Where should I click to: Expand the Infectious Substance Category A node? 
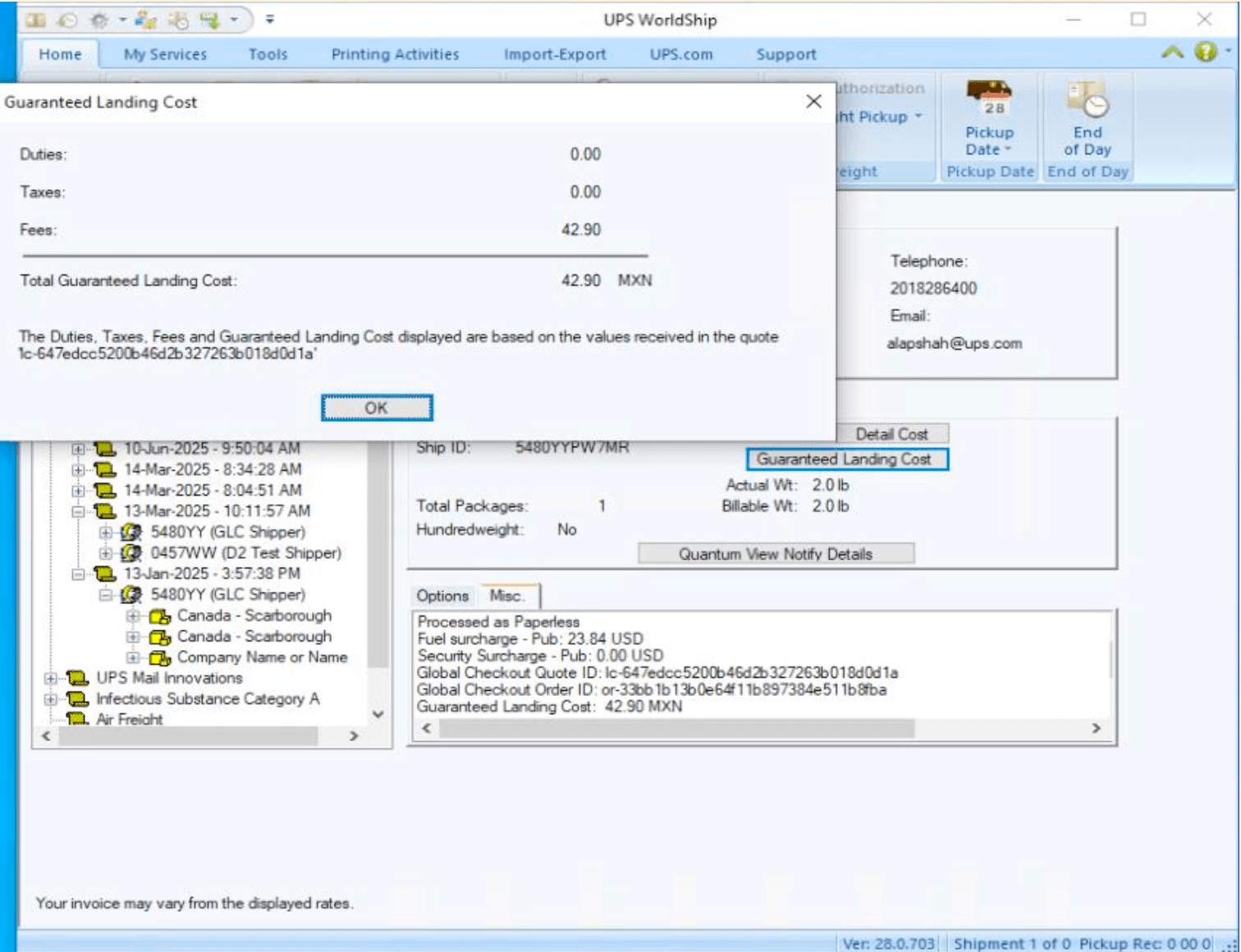click(x=50, y=699)
